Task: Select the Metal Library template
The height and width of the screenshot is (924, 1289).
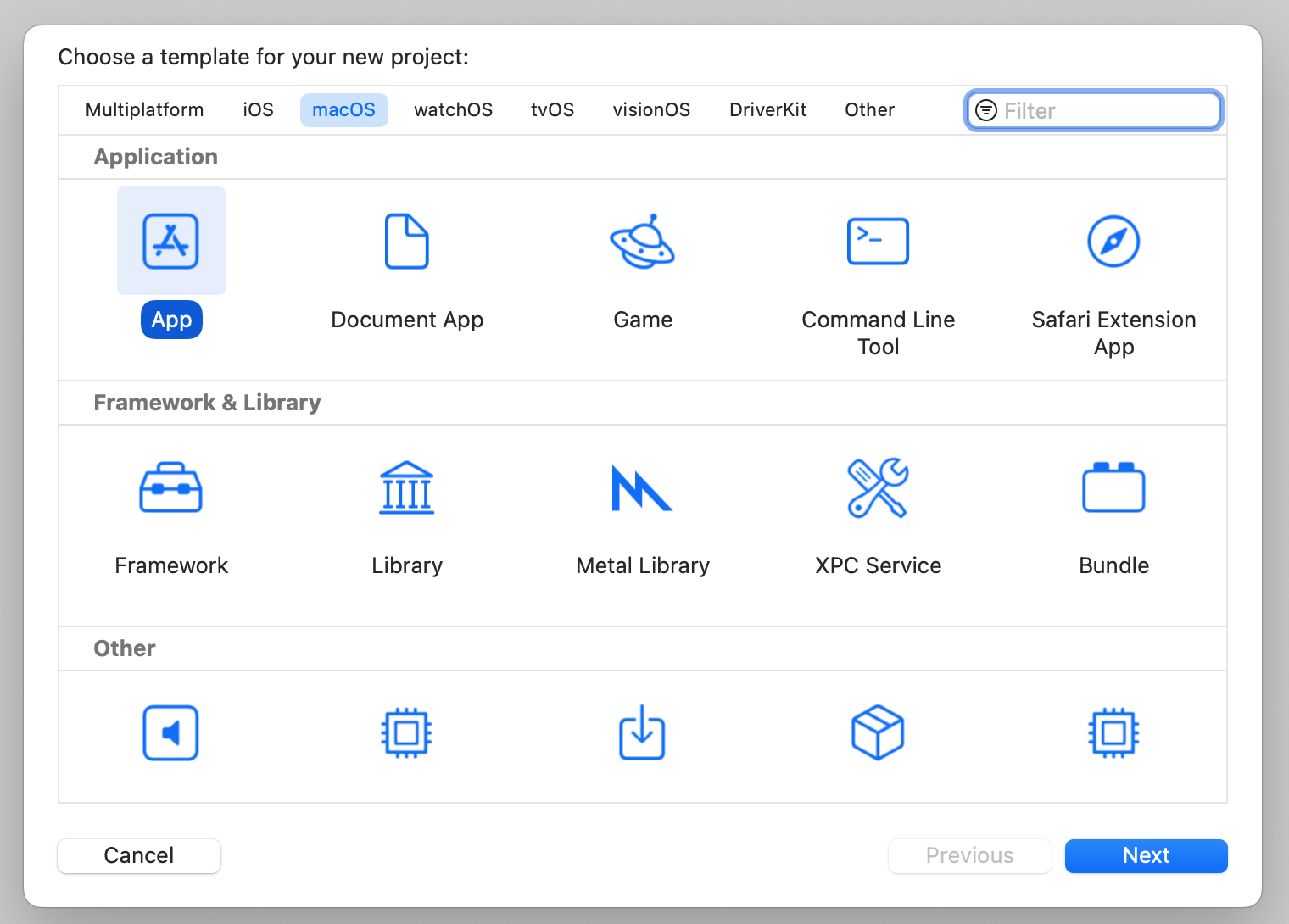Action: coord(643,488)
